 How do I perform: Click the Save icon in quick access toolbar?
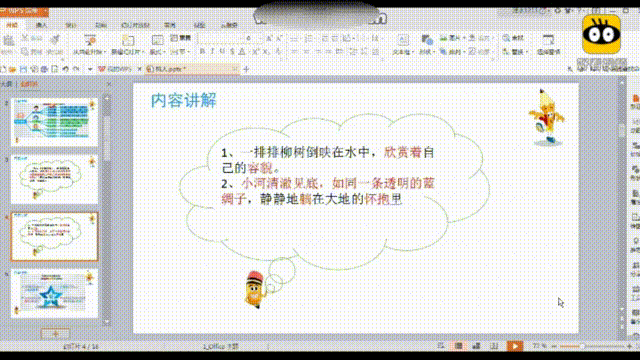[23, 69]
